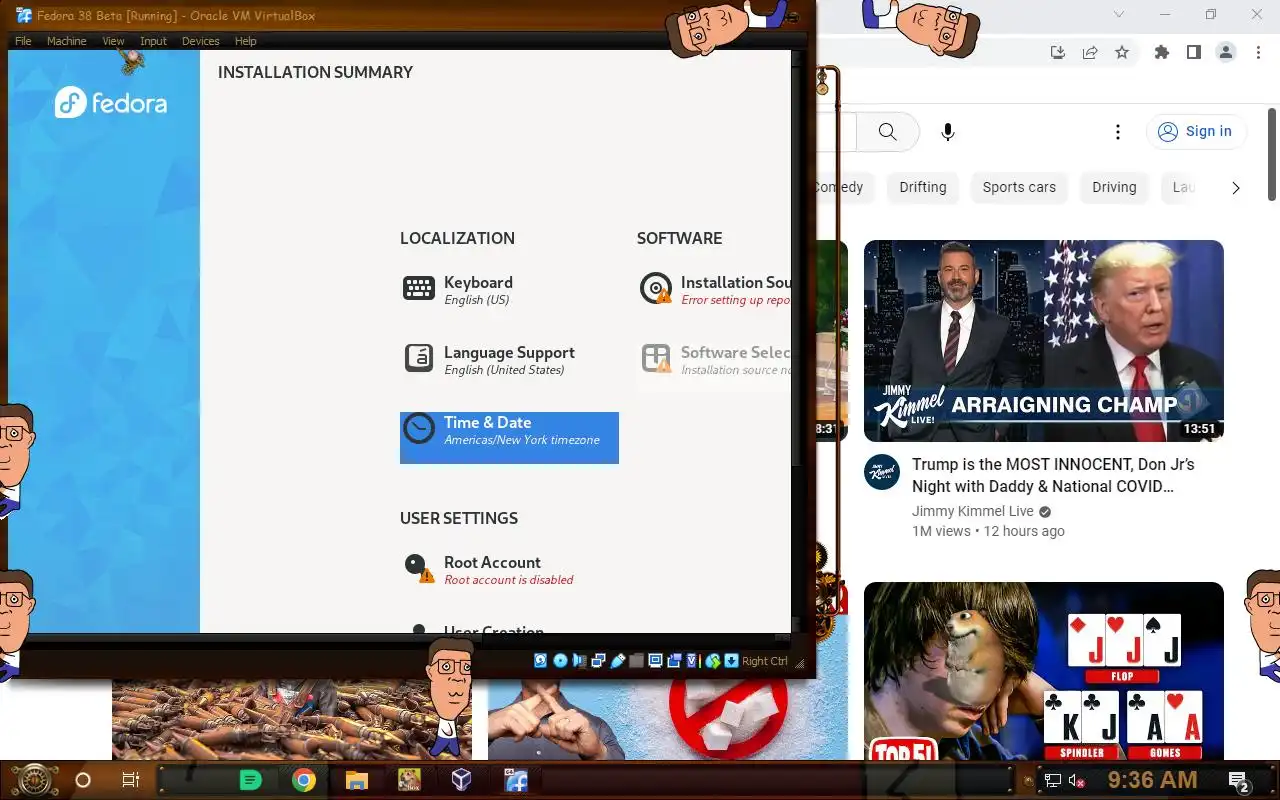The height and width of the screenshot is (800, 1280).
Task: Click the Task View taskbar button
Action: 131,780
